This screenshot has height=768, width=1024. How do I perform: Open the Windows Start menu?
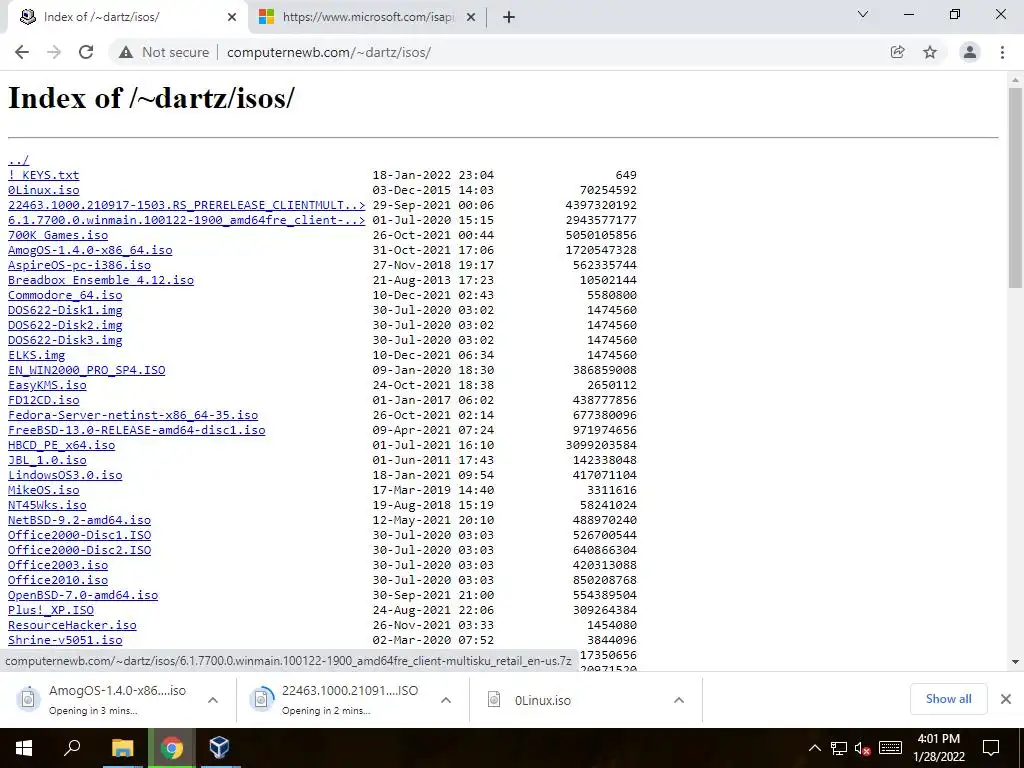(24, 748)
